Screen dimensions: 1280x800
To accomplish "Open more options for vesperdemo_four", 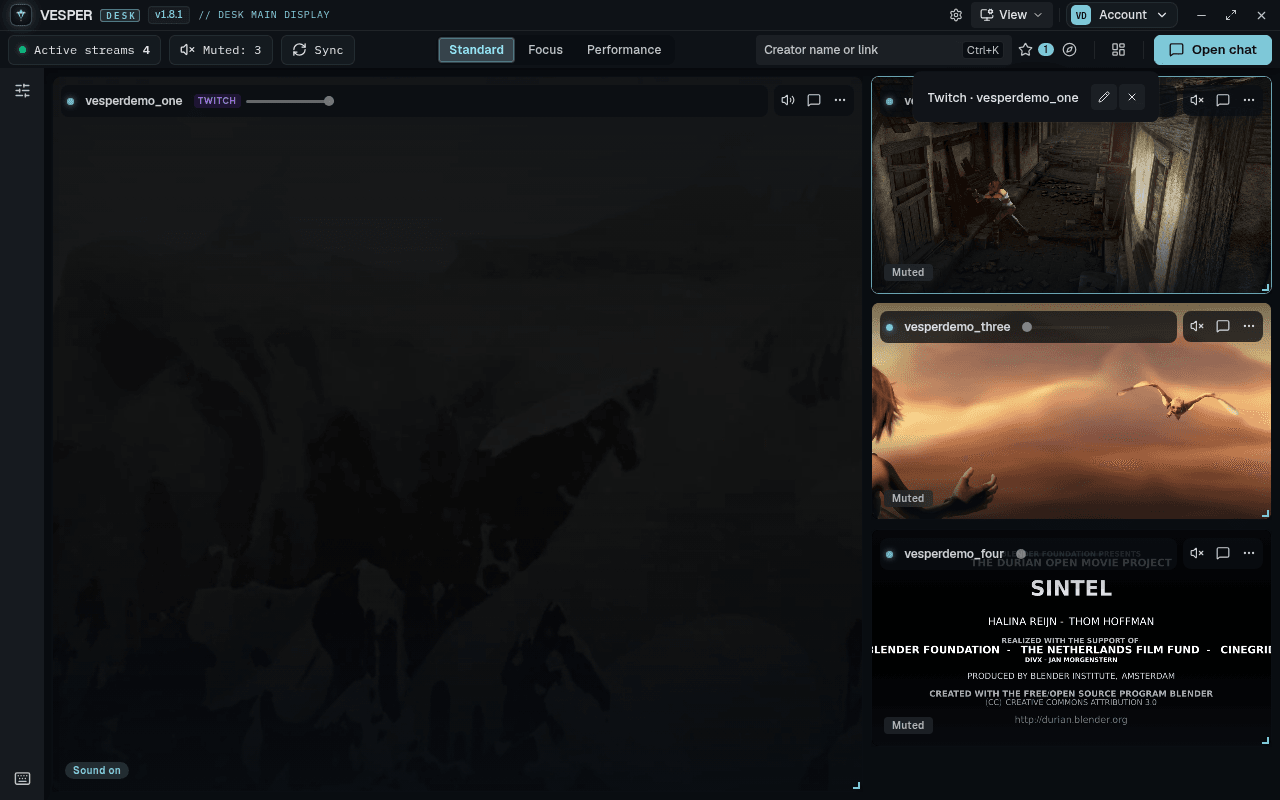I will tap(1249, 552).
